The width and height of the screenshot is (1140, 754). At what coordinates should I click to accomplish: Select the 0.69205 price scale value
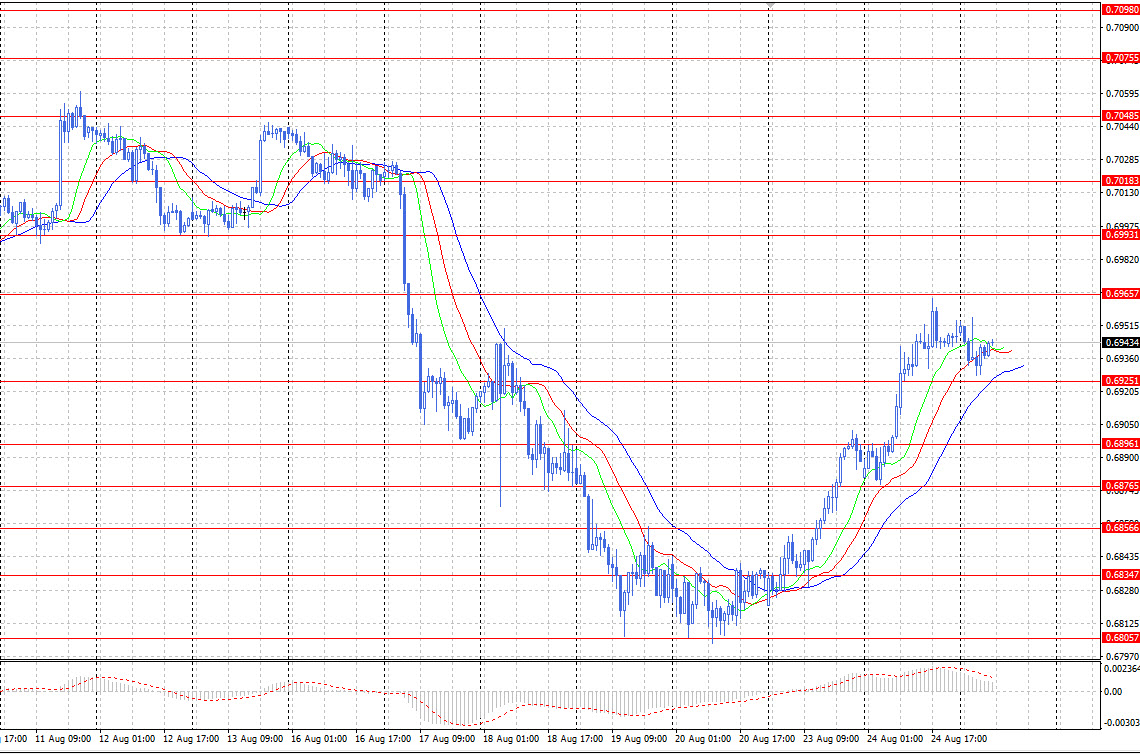(1122, 392)
